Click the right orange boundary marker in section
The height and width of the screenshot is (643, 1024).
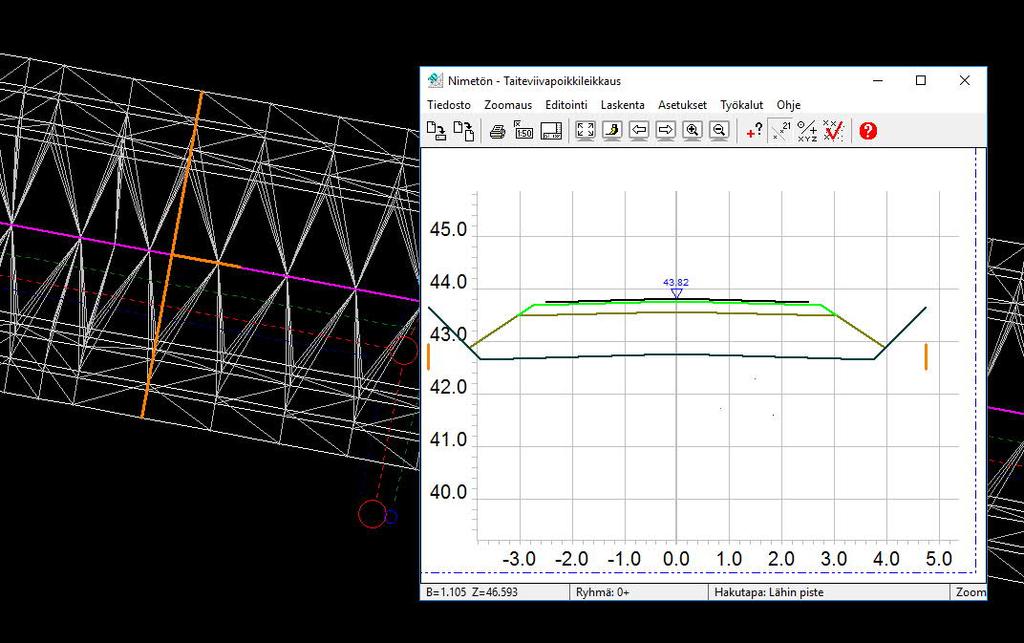926,356
